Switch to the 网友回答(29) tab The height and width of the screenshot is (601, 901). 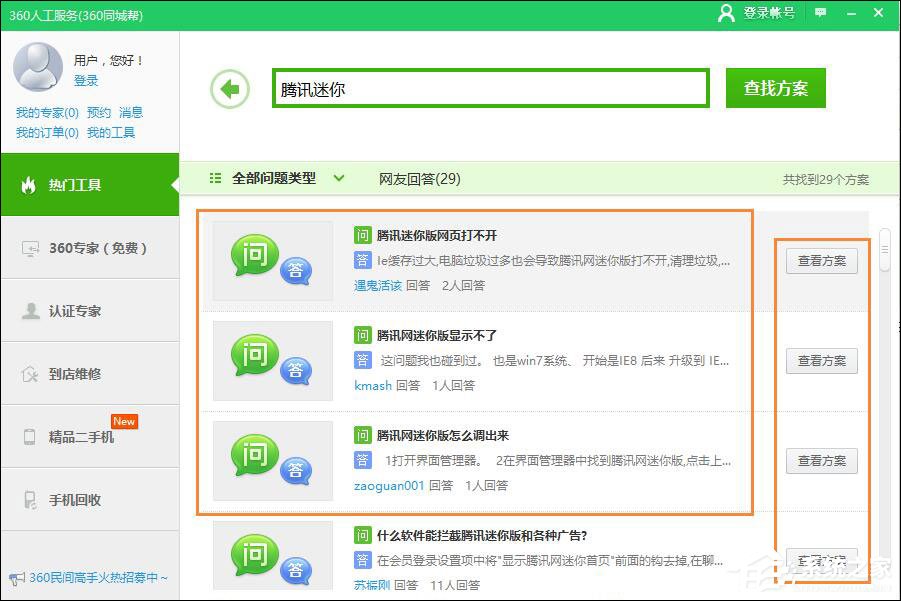pos(419,177)
